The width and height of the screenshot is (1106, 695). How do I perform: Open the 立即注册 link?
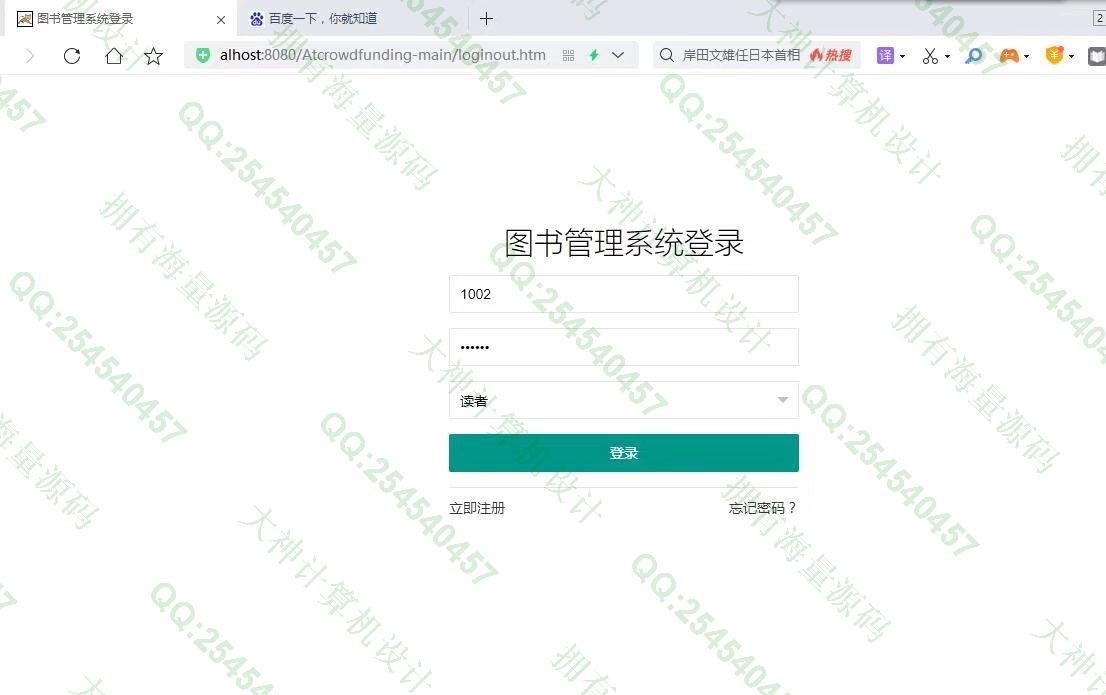pos(478,508)
